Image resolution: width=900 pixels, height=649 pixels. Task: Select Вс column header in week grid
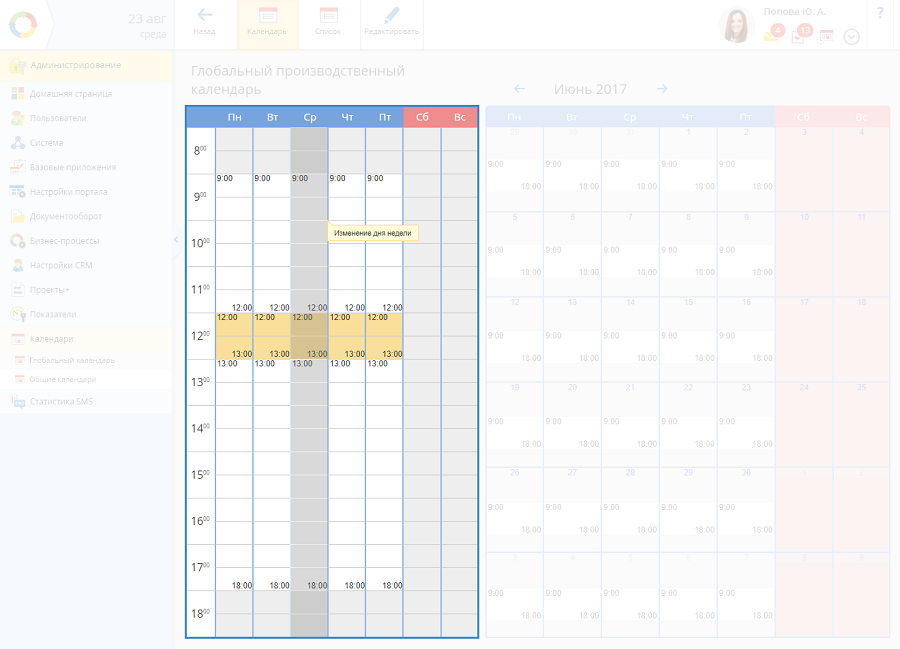point(460,117)
